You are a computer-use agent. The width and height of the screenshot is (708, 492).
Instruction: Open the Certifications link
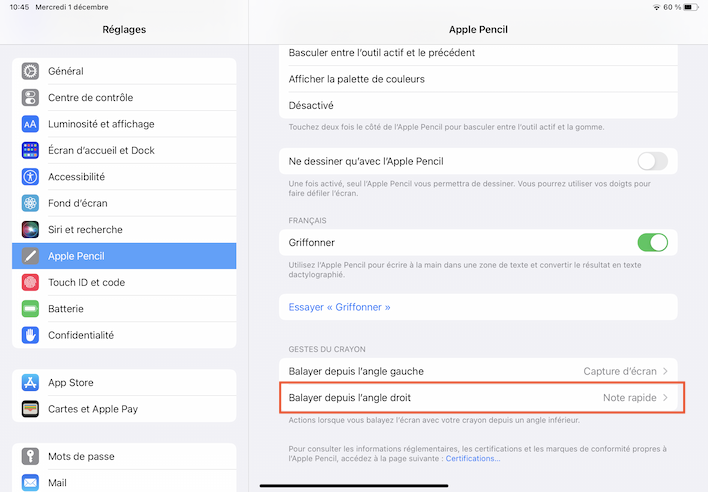pos(471,458)
